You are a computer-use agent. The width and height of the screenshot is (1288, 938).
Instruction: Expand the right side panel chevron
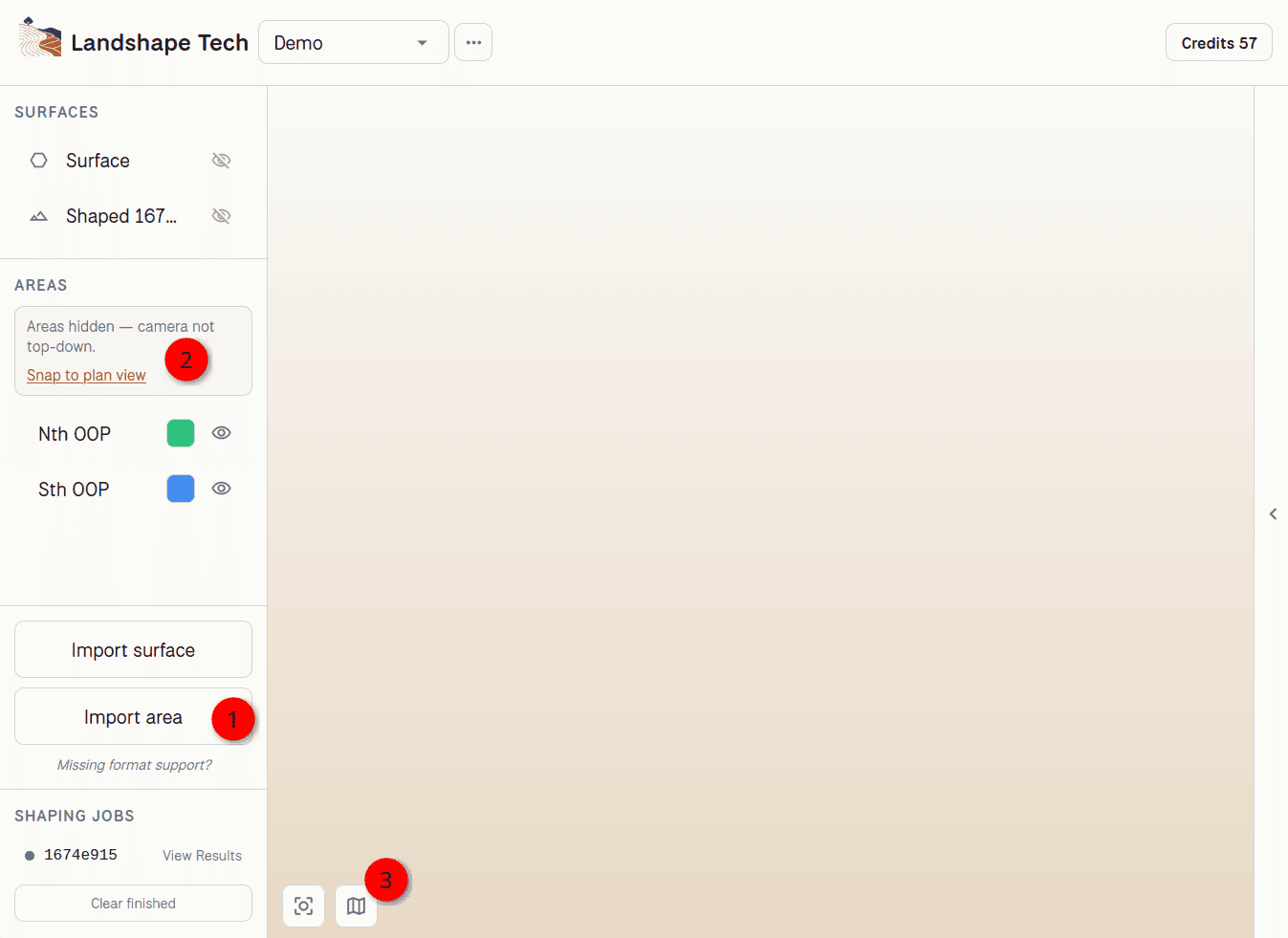[1273, 514]
